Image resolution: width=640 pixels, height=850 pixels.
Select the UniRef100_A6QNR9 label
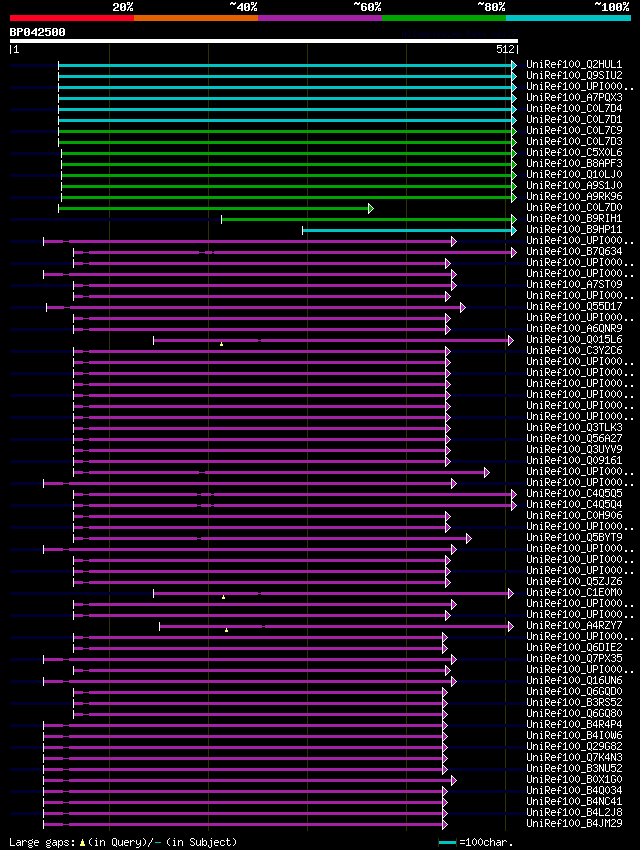pos(574,329)
